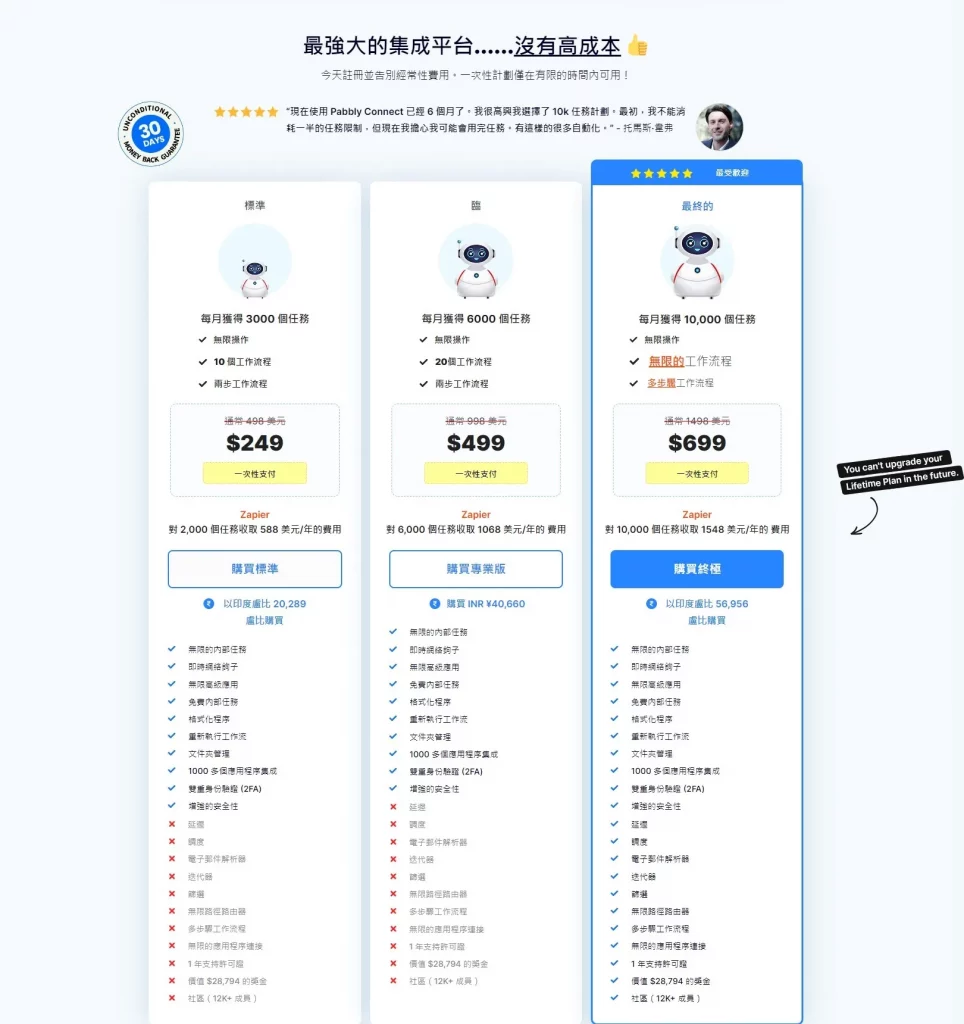Click the 30 Days money back guarantee badge

(151, 133)
